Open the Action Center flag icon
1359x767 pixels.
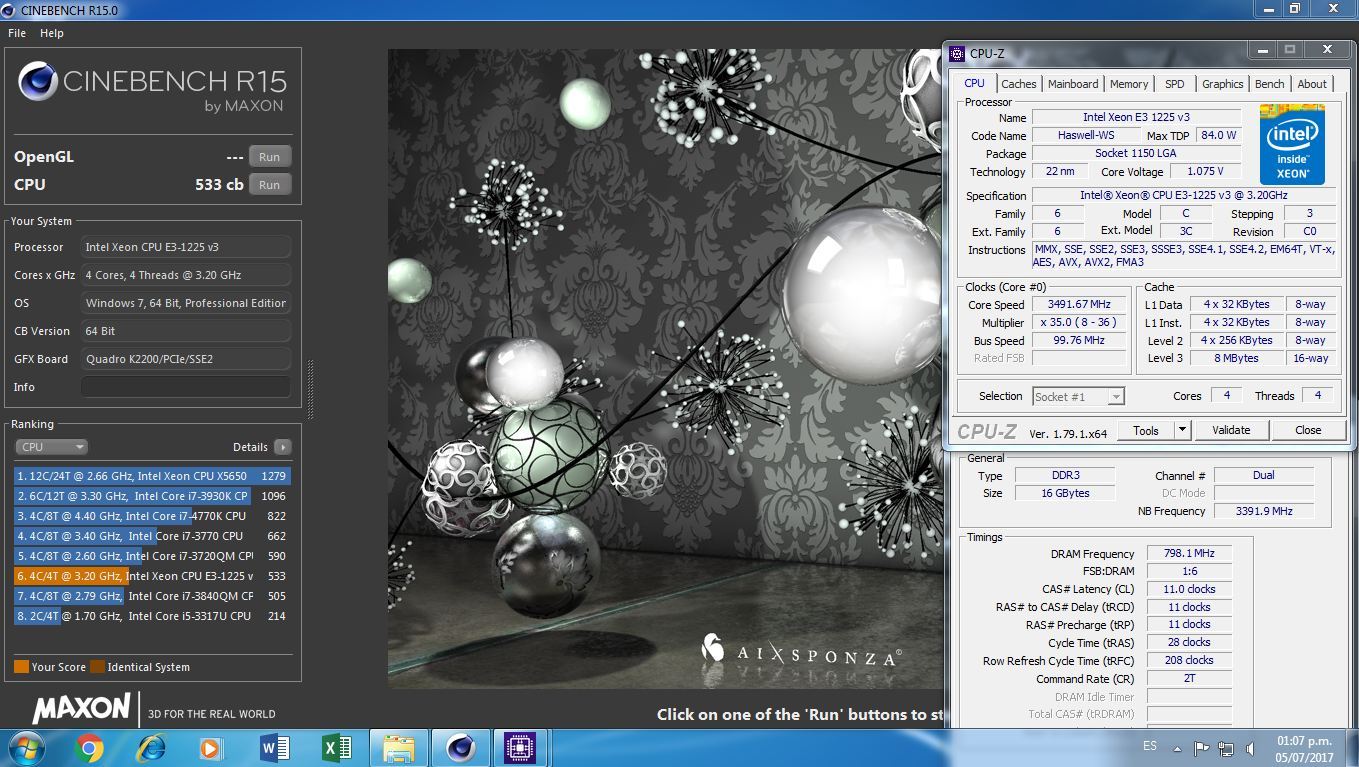1202,747
